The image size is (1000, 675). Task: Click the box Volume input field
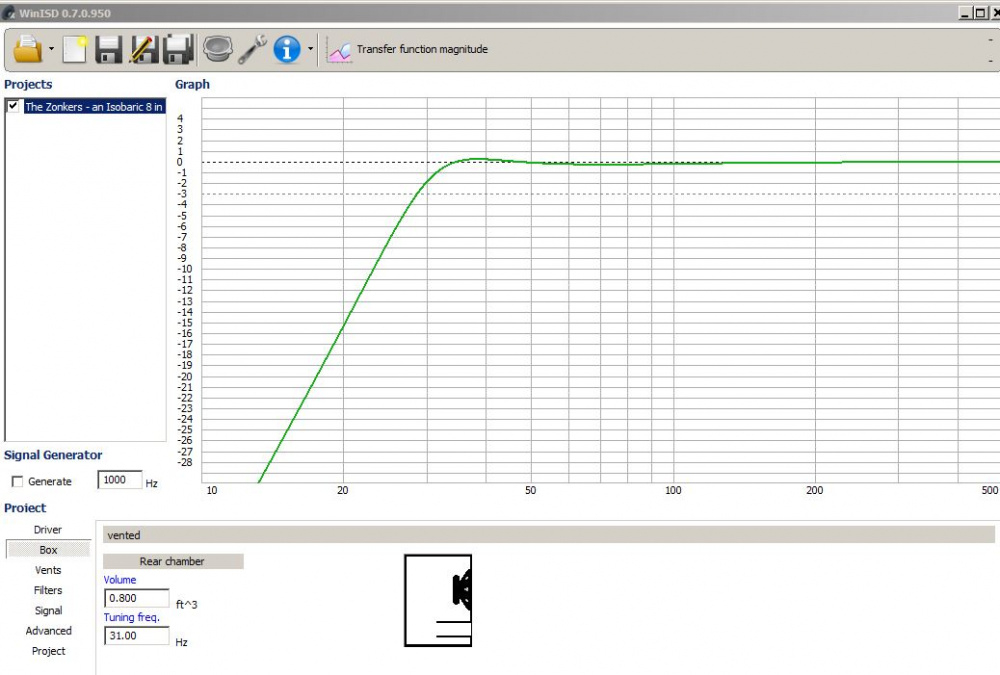coord(136,598)
